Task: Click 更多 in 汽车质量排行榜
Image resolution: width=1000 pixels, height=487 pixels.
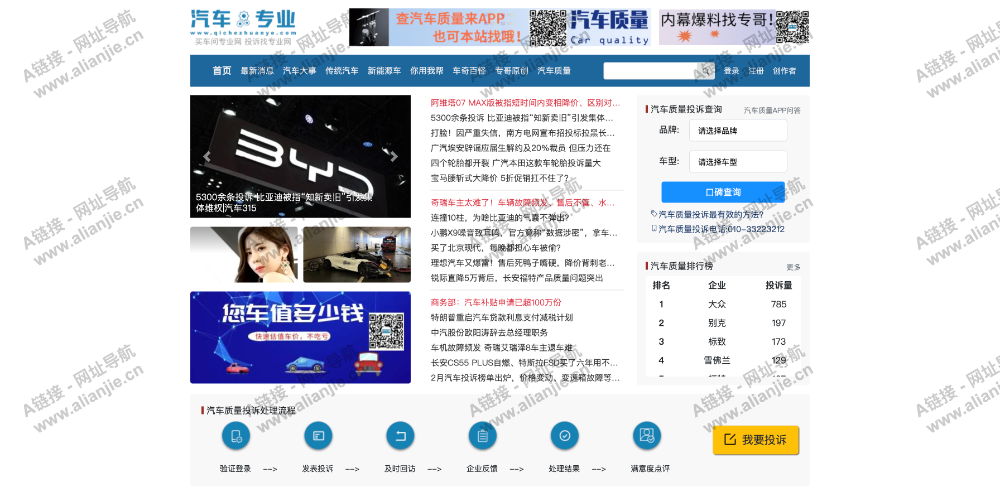Action: pyautogui.click(x=793, y=267)
